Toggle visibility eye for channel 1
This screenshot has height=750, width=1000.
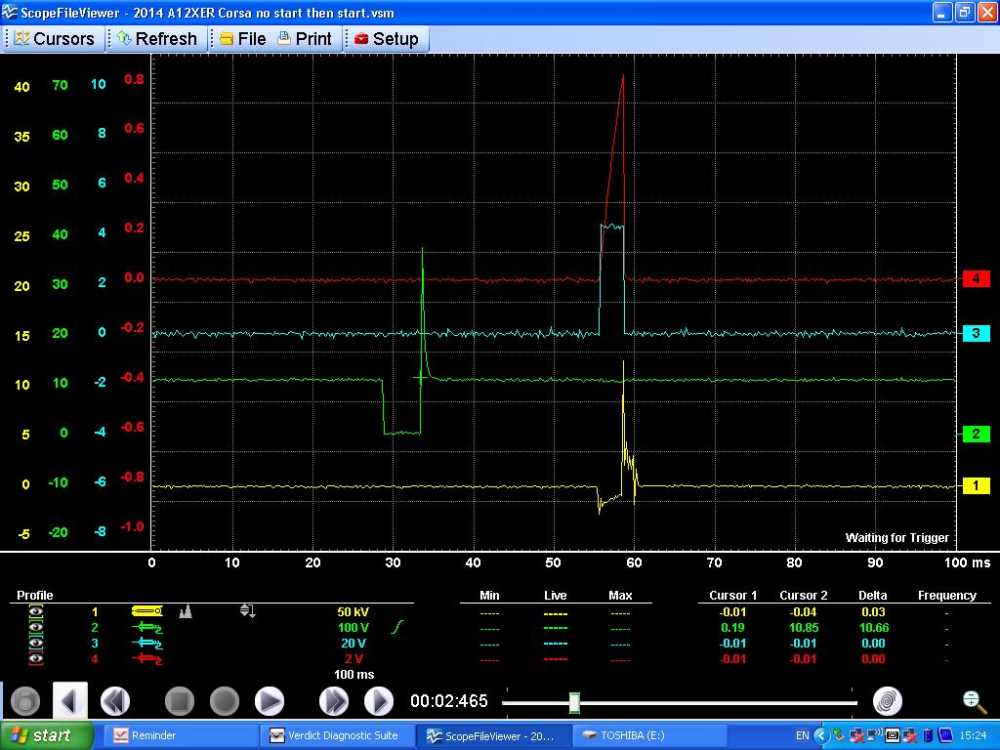[x=37, y=611]
